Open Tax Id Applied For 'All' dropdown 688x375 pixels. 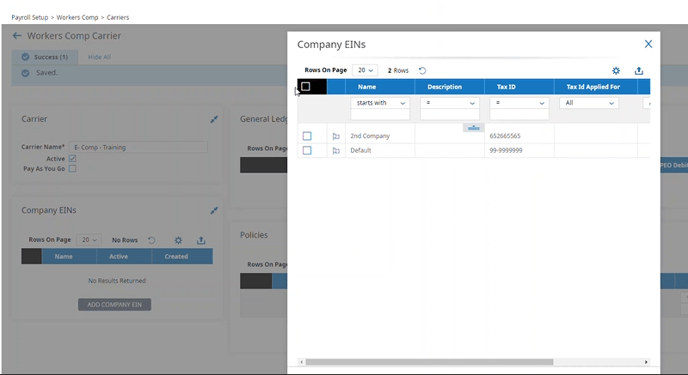pos(589,103)
